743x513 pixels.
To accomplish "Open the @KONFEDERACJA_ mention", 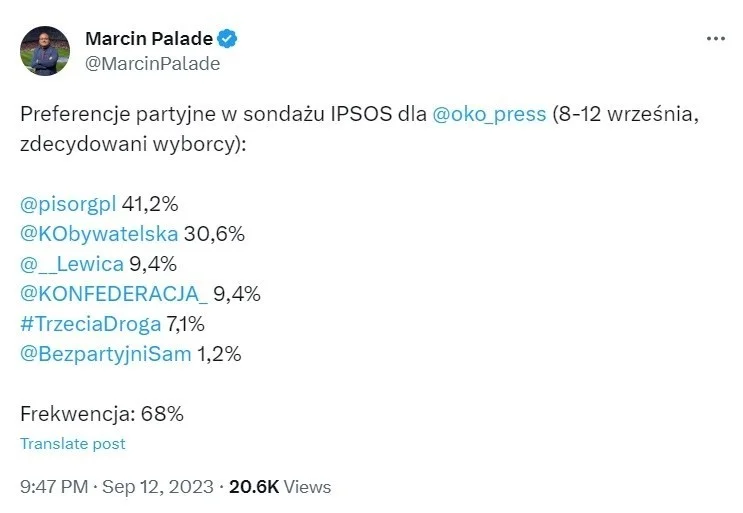I will coord(114,294).
